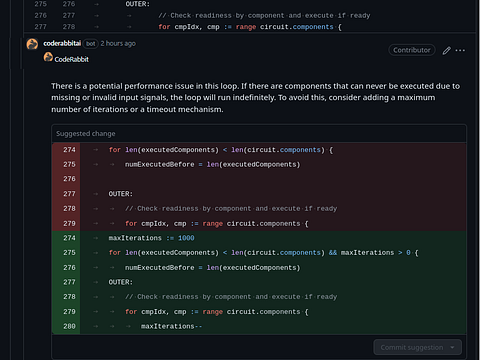Click the review comment paragraph about performance issue
The image size is (480, 360).
[x=255, y=98]
